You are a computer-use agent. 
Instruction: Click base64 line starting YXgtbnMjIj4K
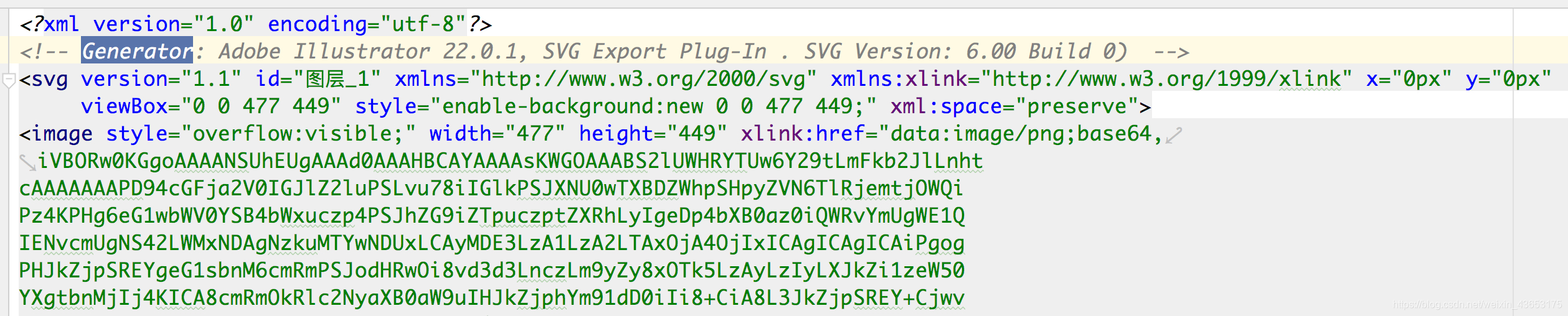click(x=492, y=298)
